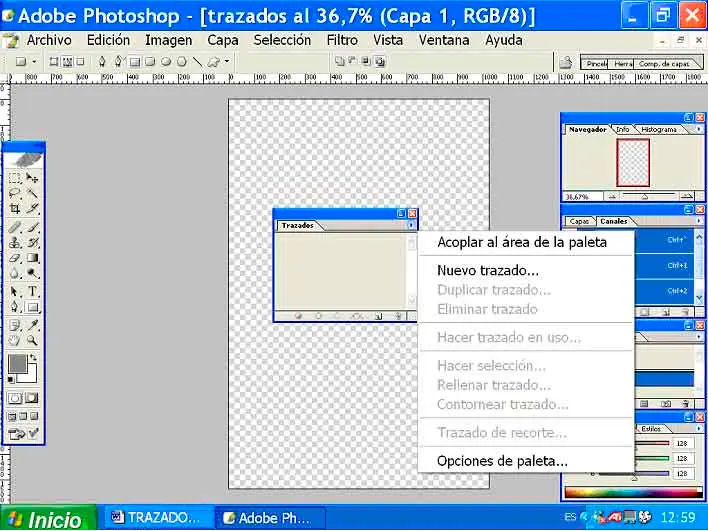Enable Paths mode in options bar
The height and width of the screenshot is (531, 708).
67,62
